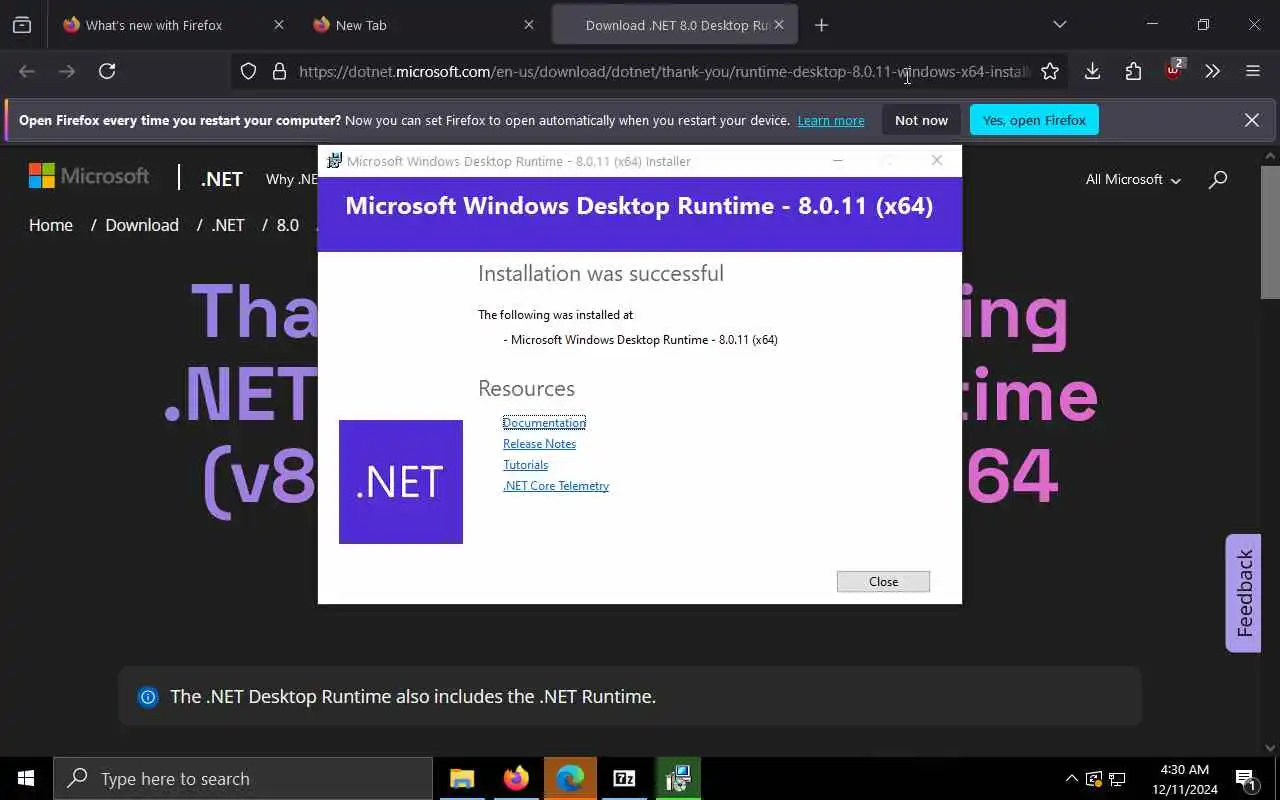The width and height of the screenshot is (1280, 800).
Task: Click the search magnifier on Microsoft page
Action: point(1218,180)
